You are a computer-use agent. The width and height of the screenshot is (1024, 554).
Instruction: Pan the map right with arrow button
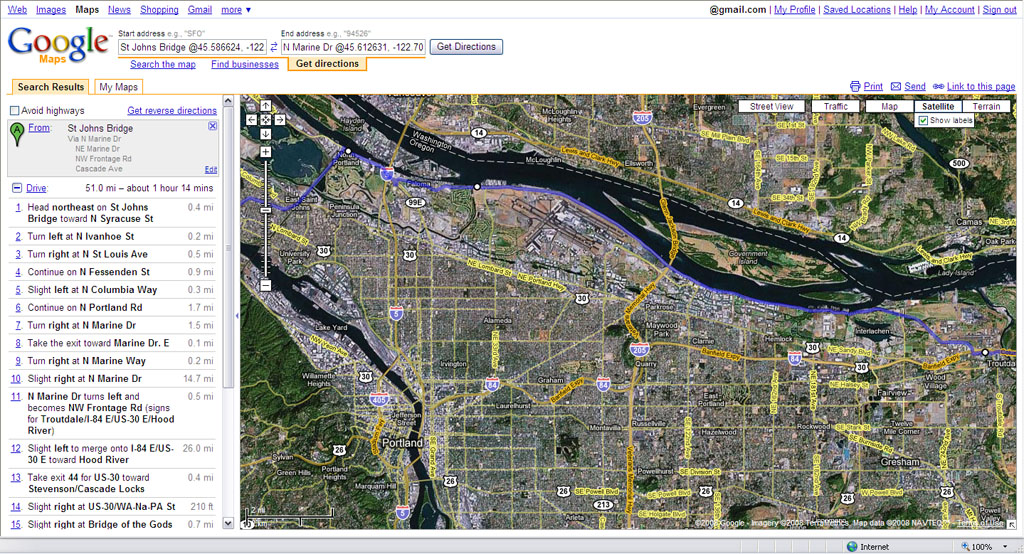[x=280, y=119]
